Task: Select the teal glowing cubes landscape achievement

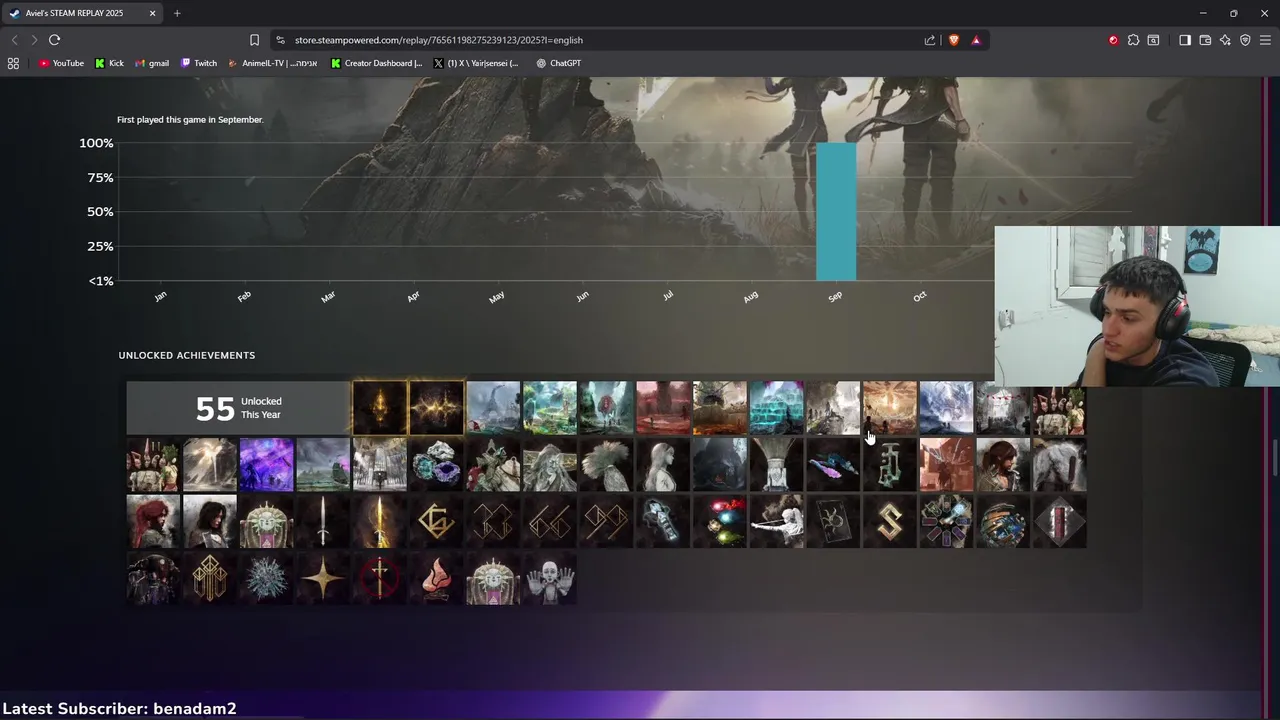Action: pyautogui.click(x=777, y=408)
